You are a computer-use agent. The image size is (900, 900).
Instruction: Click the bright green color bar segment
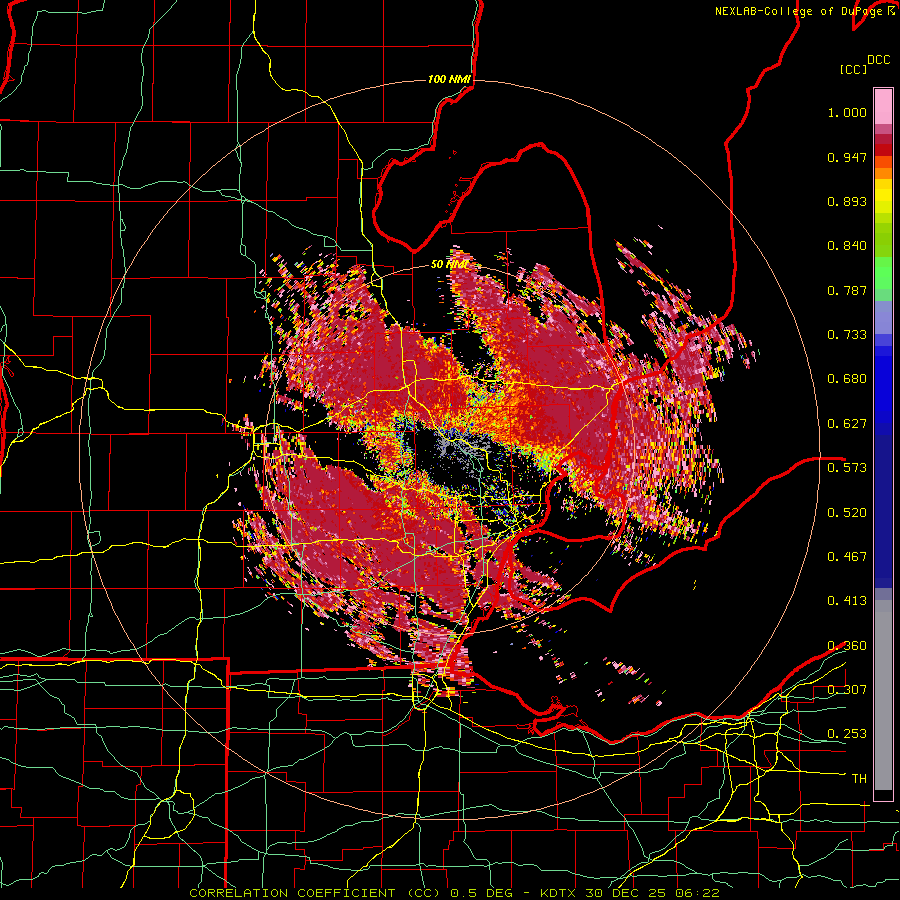pos(883,273)
